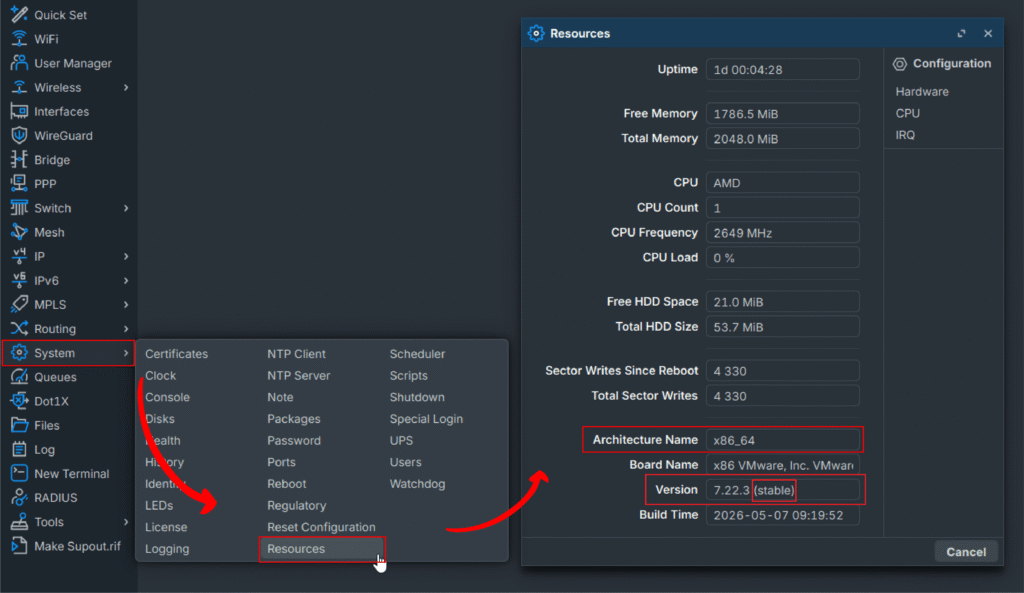Screen dimensions: 1024x593
Task: Expand the IPv6 submenu arrow
Action: (126, 280)
